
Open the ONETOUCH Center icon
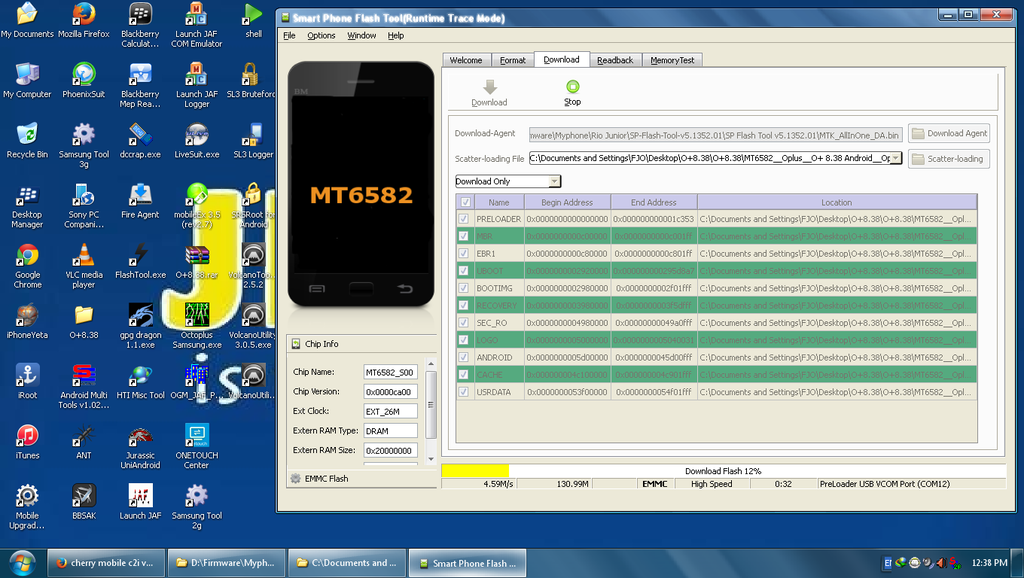pyautogui.click(x=197, y=446)
